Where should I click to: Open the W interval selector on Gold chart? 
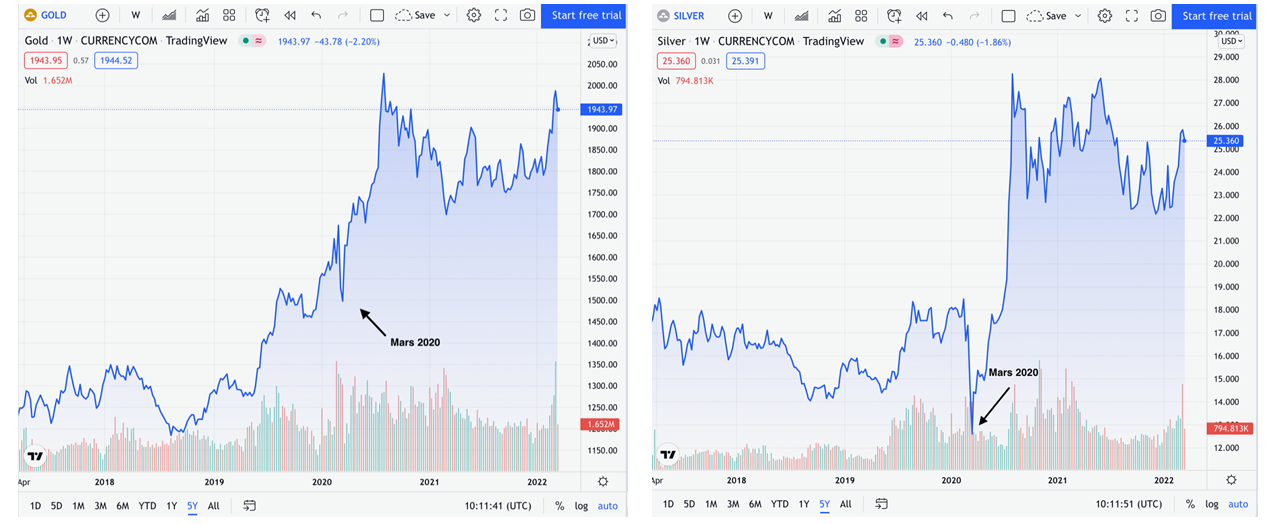(135, 16)
